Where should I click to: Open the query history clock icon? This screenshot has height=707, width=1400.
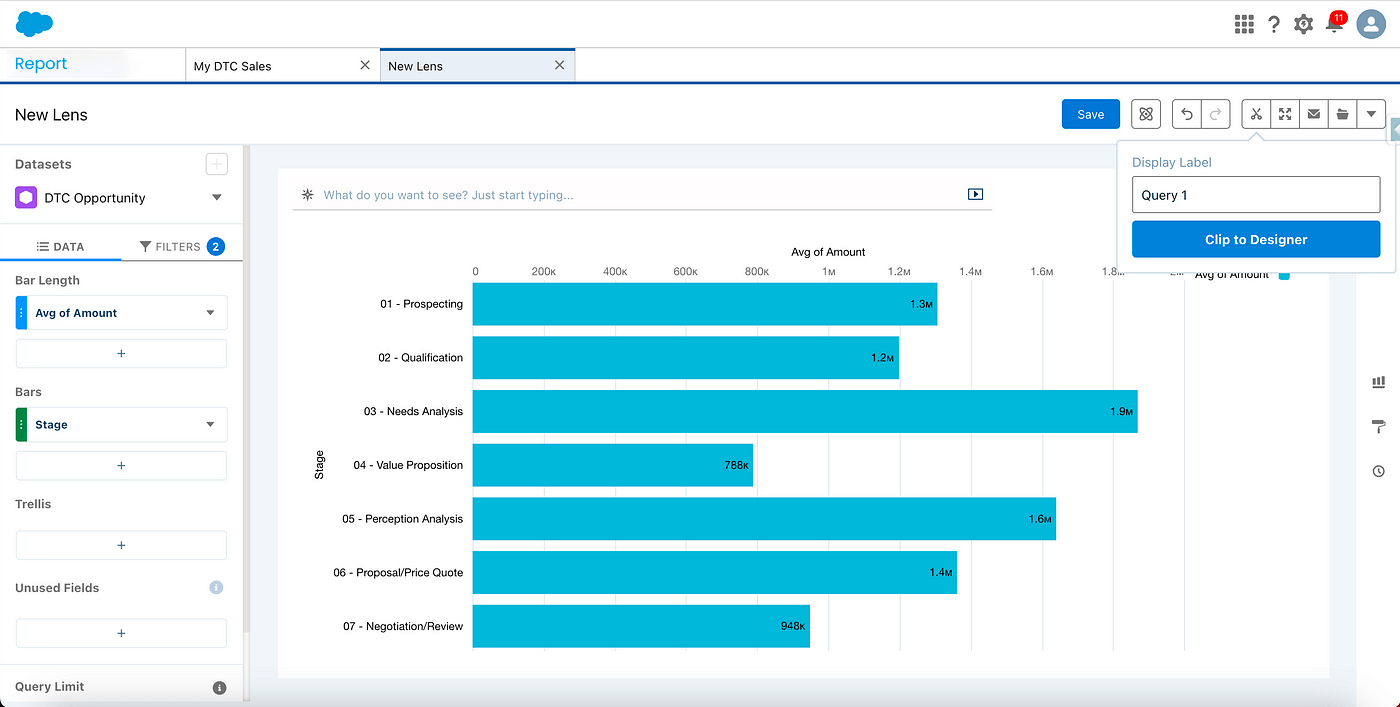[x=1379, y=471]
